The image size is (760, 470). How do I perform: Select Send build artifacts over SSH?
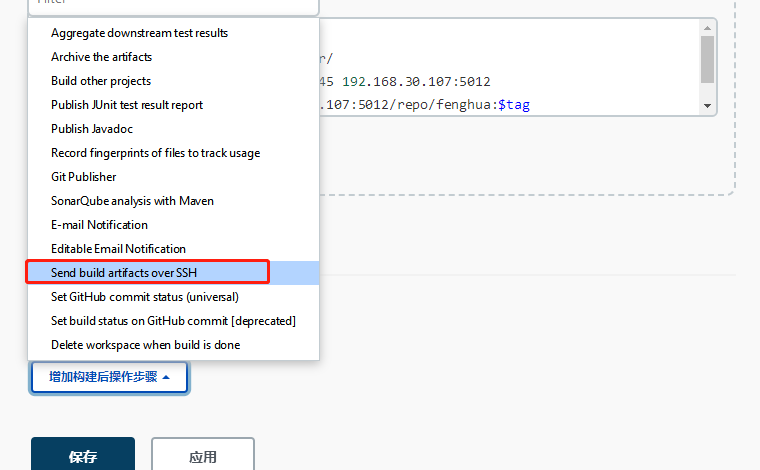click(x=173, y=273)
